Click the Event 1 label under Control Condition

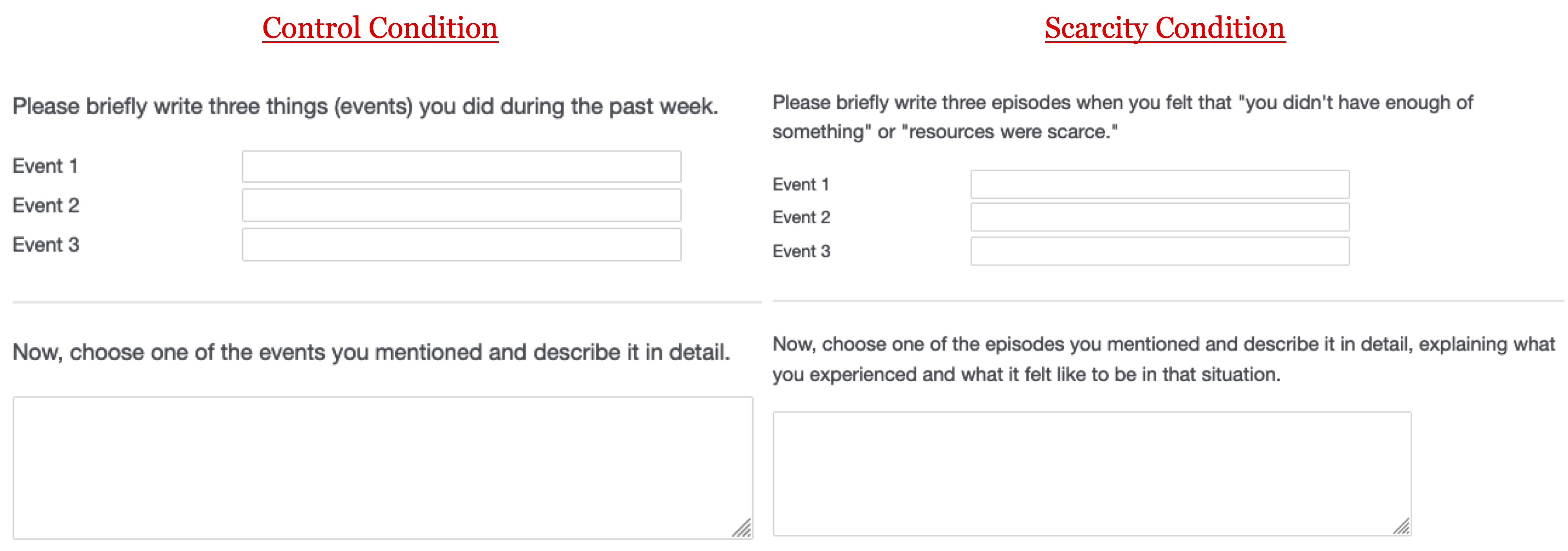pyautogui.click(x=46, y=166)
